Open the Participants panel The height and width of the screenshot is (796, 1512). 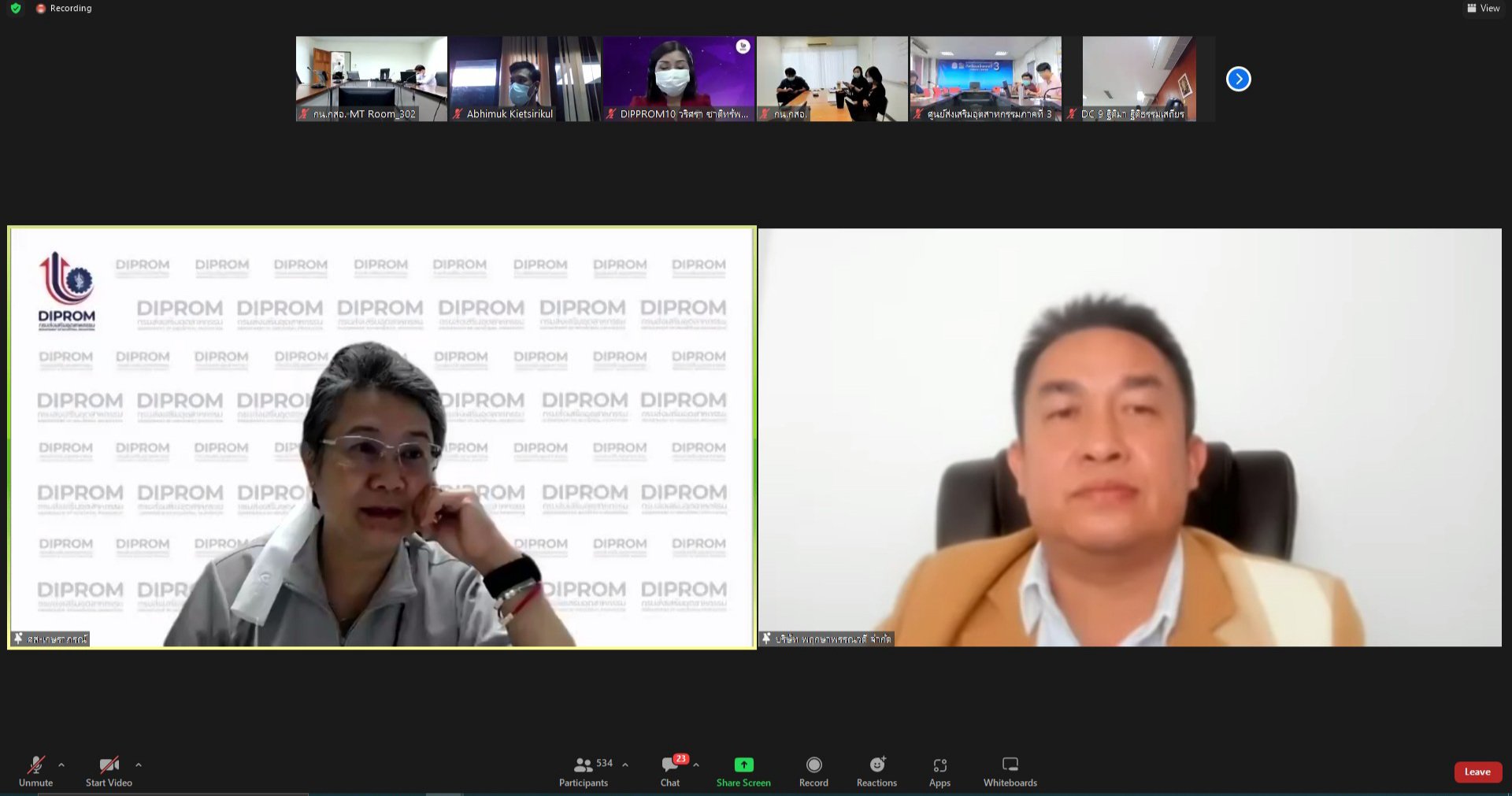(x=584, y=771)
